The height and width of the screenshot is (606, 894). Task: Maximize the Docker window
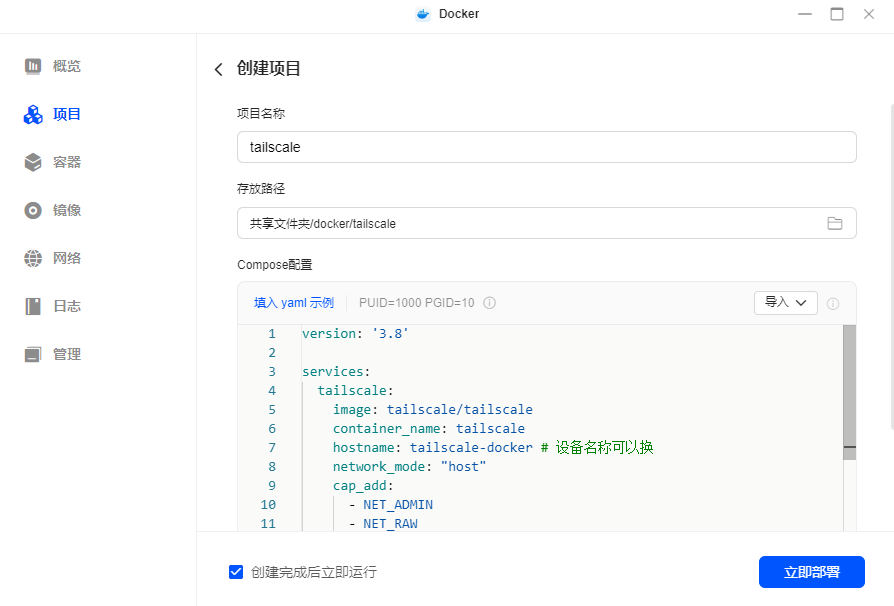[x=837, y=14]
